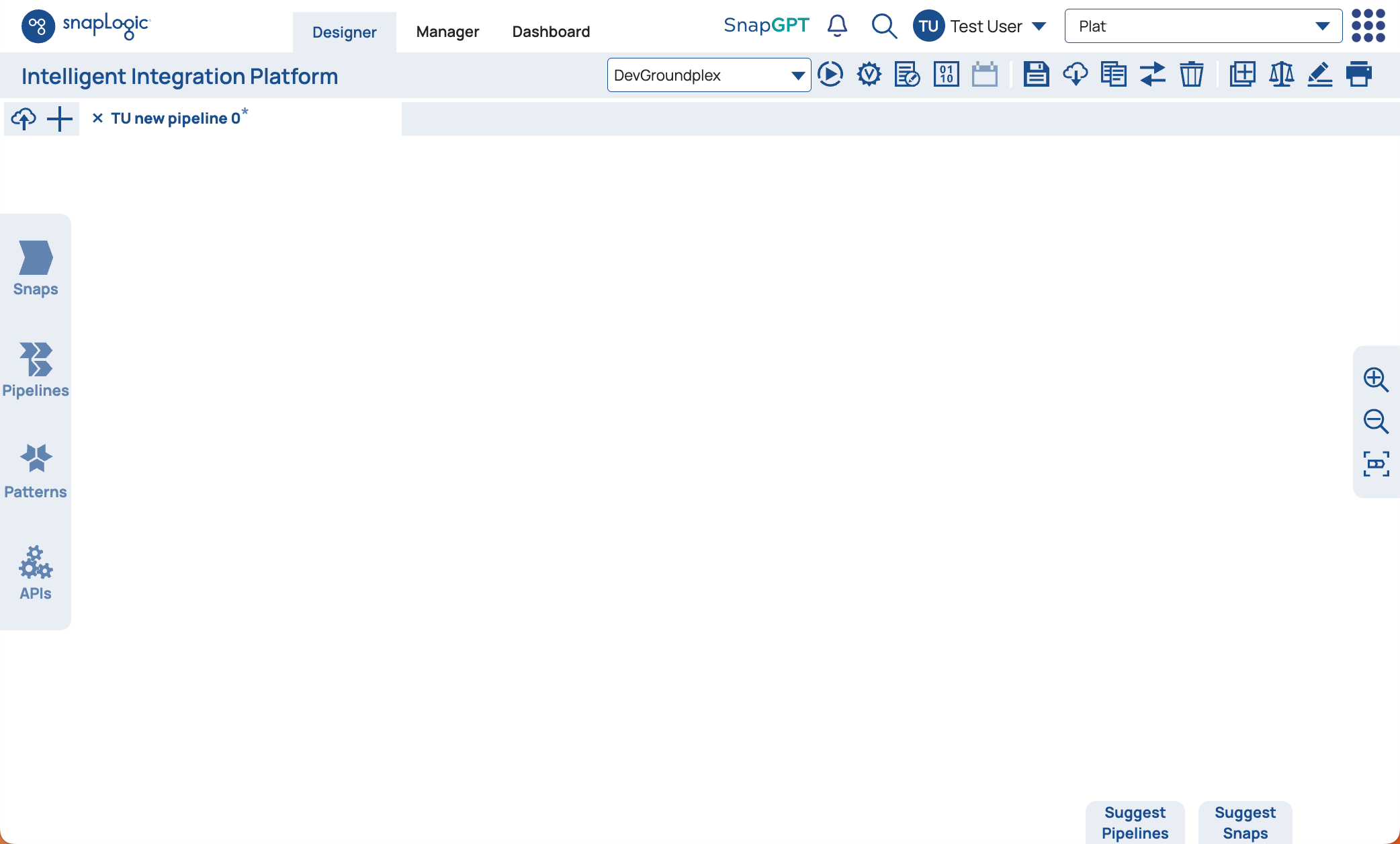This screenshot has height=844, width=1400.
Task: Click the SnapGPT link
Action: (766, 26)
